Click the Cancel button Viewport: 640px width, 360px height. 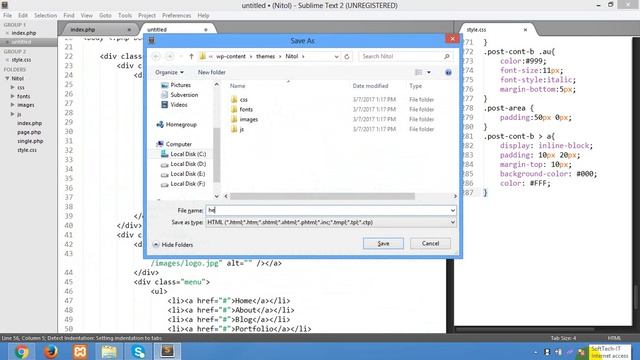(430, 243)
